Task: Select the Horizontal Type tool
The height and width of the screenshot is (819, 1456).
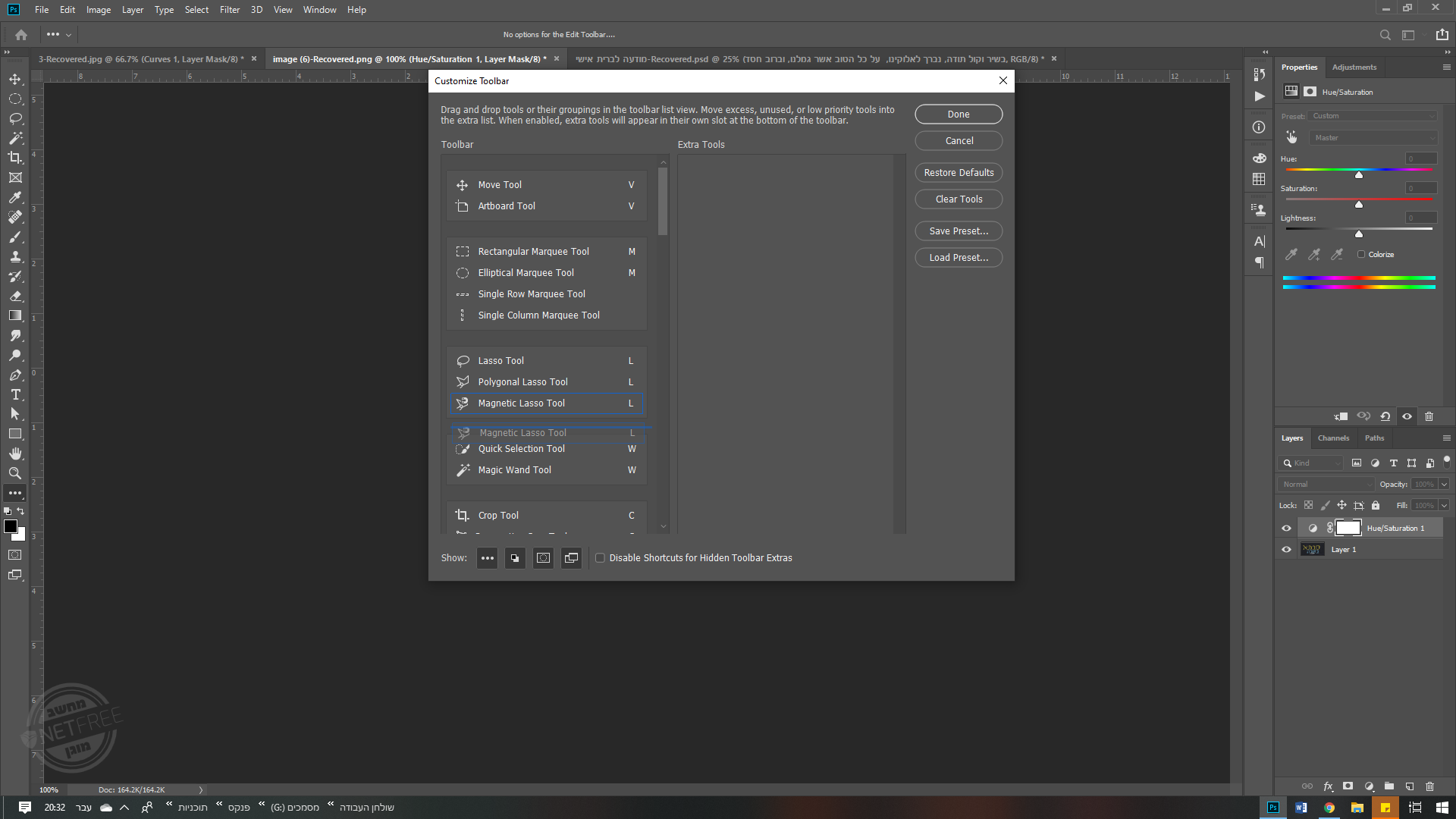Action: coord(15,394)
